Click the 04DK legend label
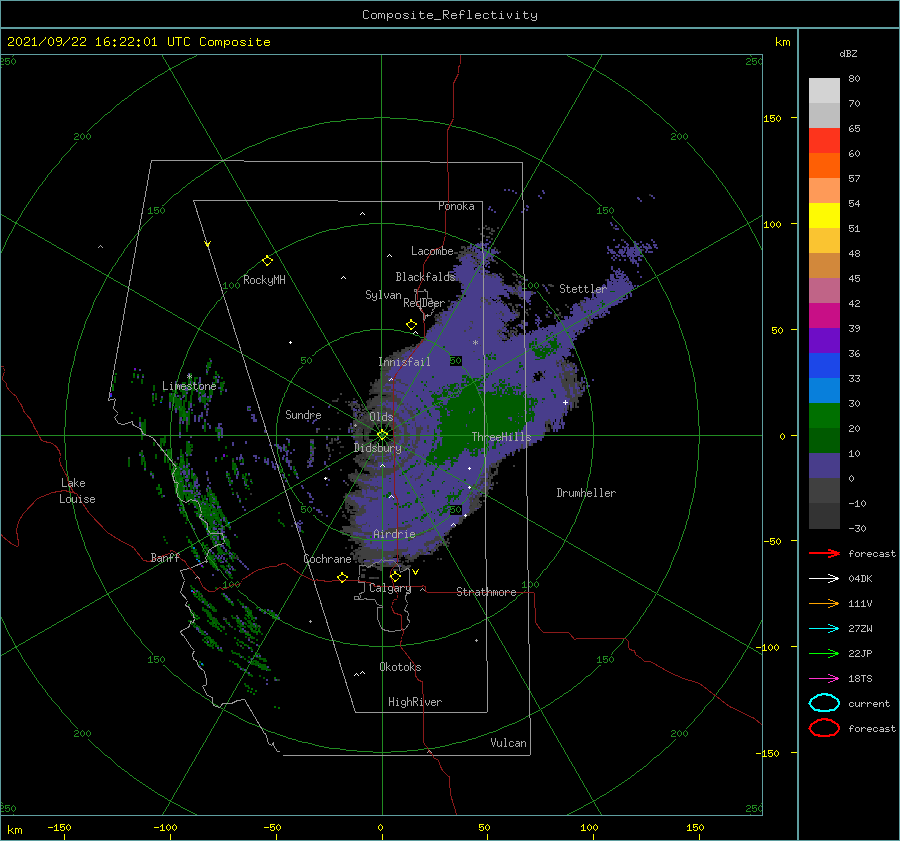Viewport: 900px width, 841px height. click(860, 579)
